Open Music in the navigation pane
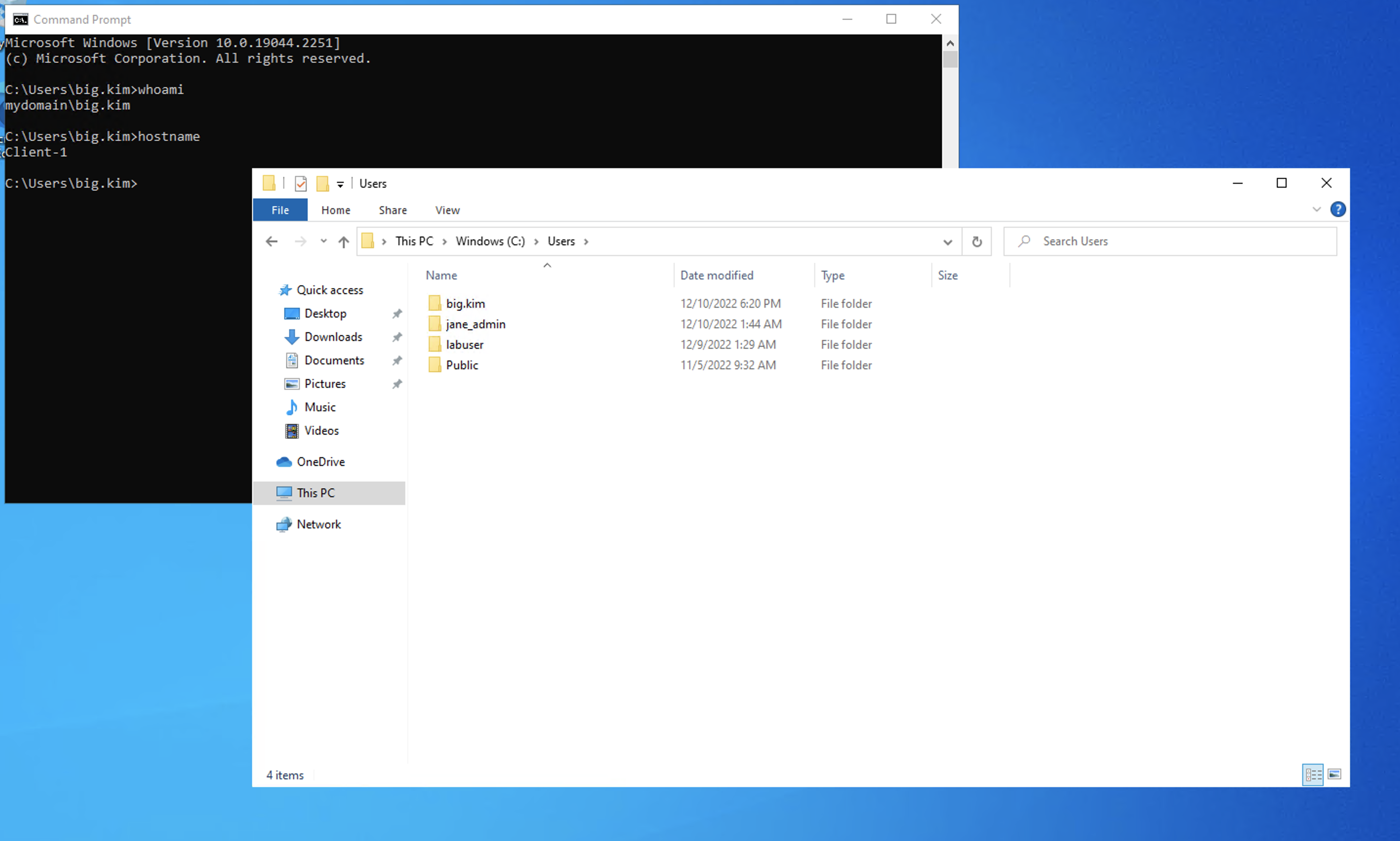Image resolution: width=1400 pixels, height=841 pixels. click(x=319, y=407)
